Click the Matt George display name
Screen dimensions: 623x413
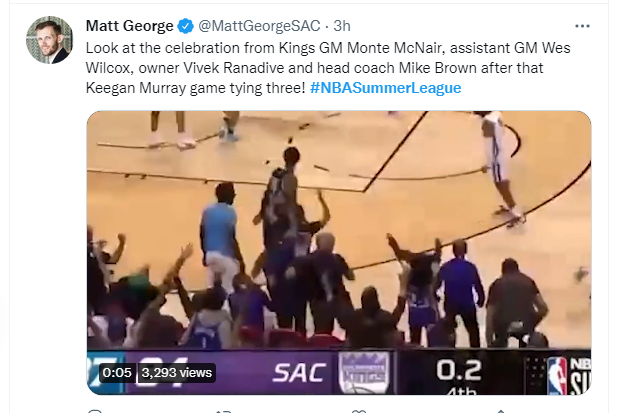[x=129, y=25]
